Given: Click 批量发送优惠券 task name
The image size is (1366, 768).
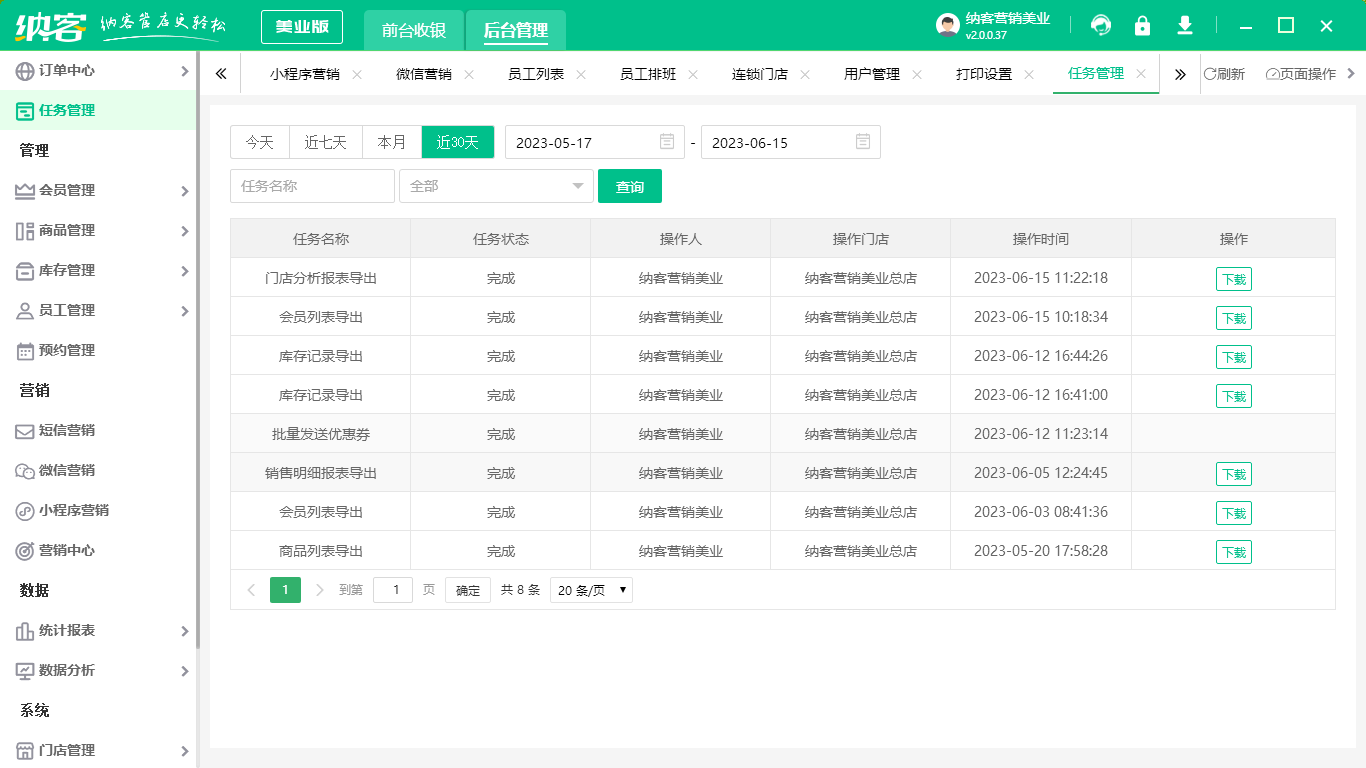Looking at the screenshot, I should [x=321, y=434].
